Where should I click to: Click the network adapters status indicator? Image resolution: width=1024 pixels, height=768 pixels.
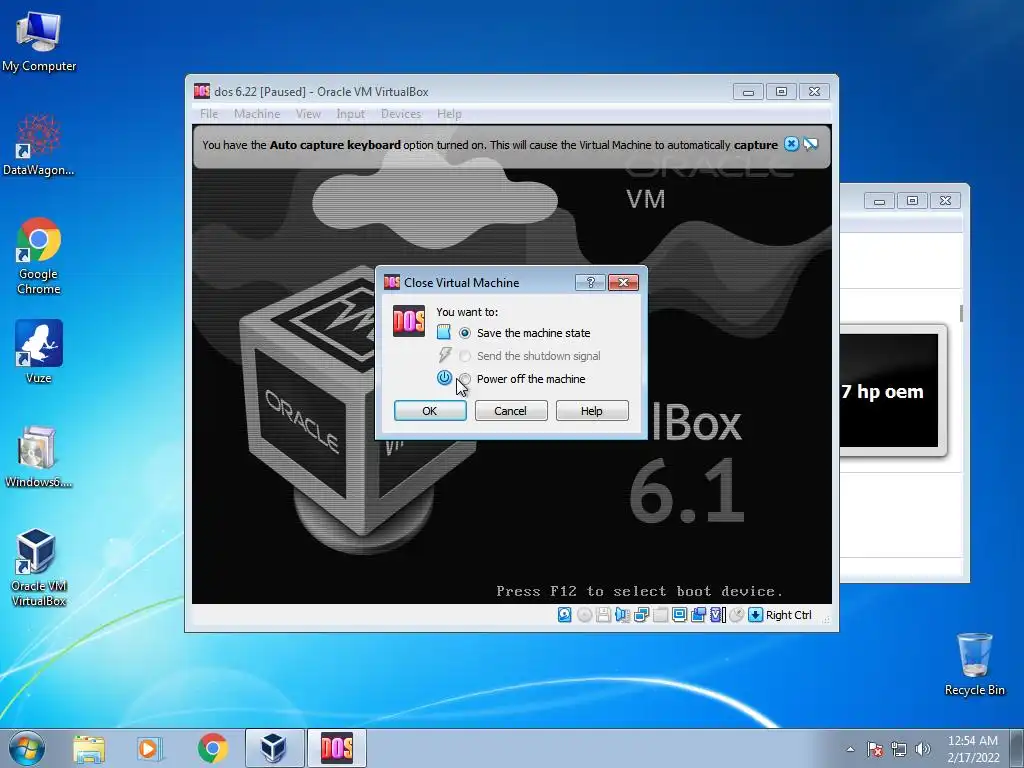pyautogui.click(x=641, y=615)
